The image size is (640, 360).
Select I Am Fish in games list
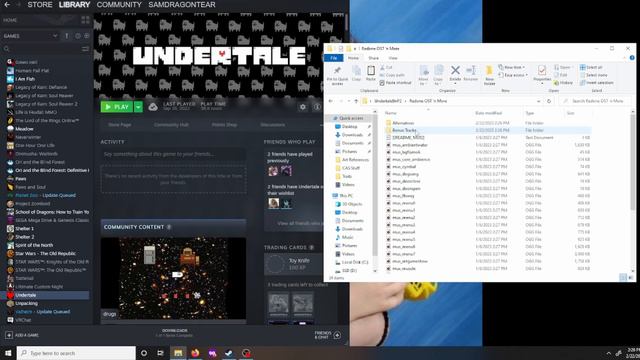coord(25,79)
